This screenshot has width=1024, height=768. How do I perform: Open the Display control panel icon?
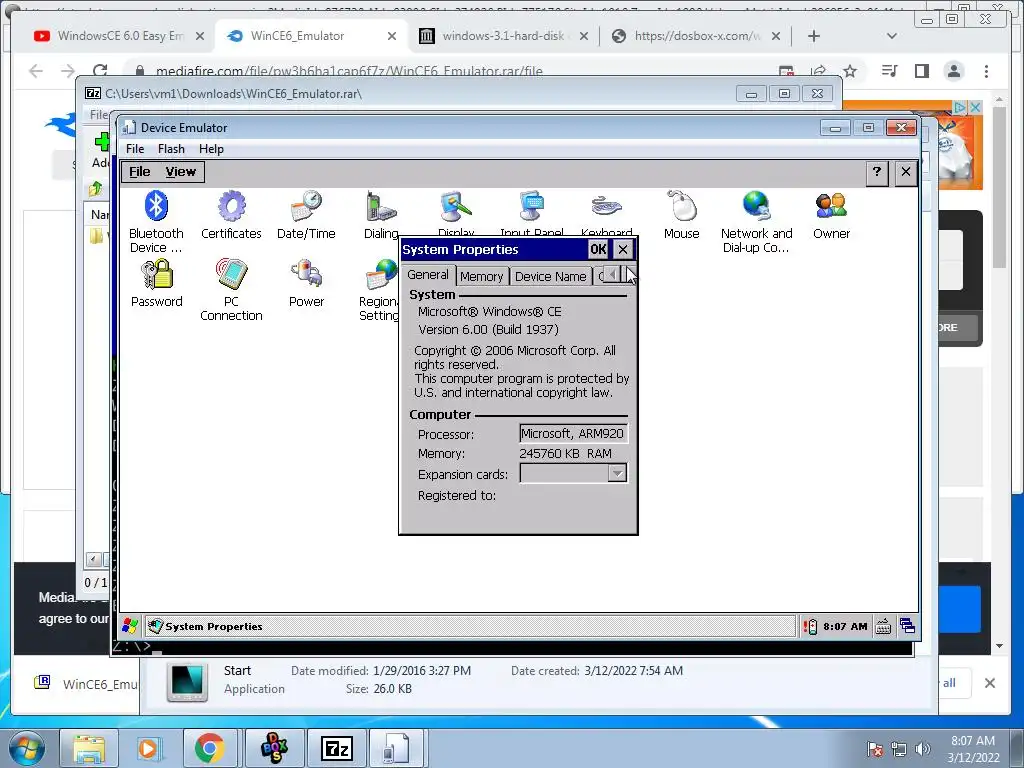(456, 212)
